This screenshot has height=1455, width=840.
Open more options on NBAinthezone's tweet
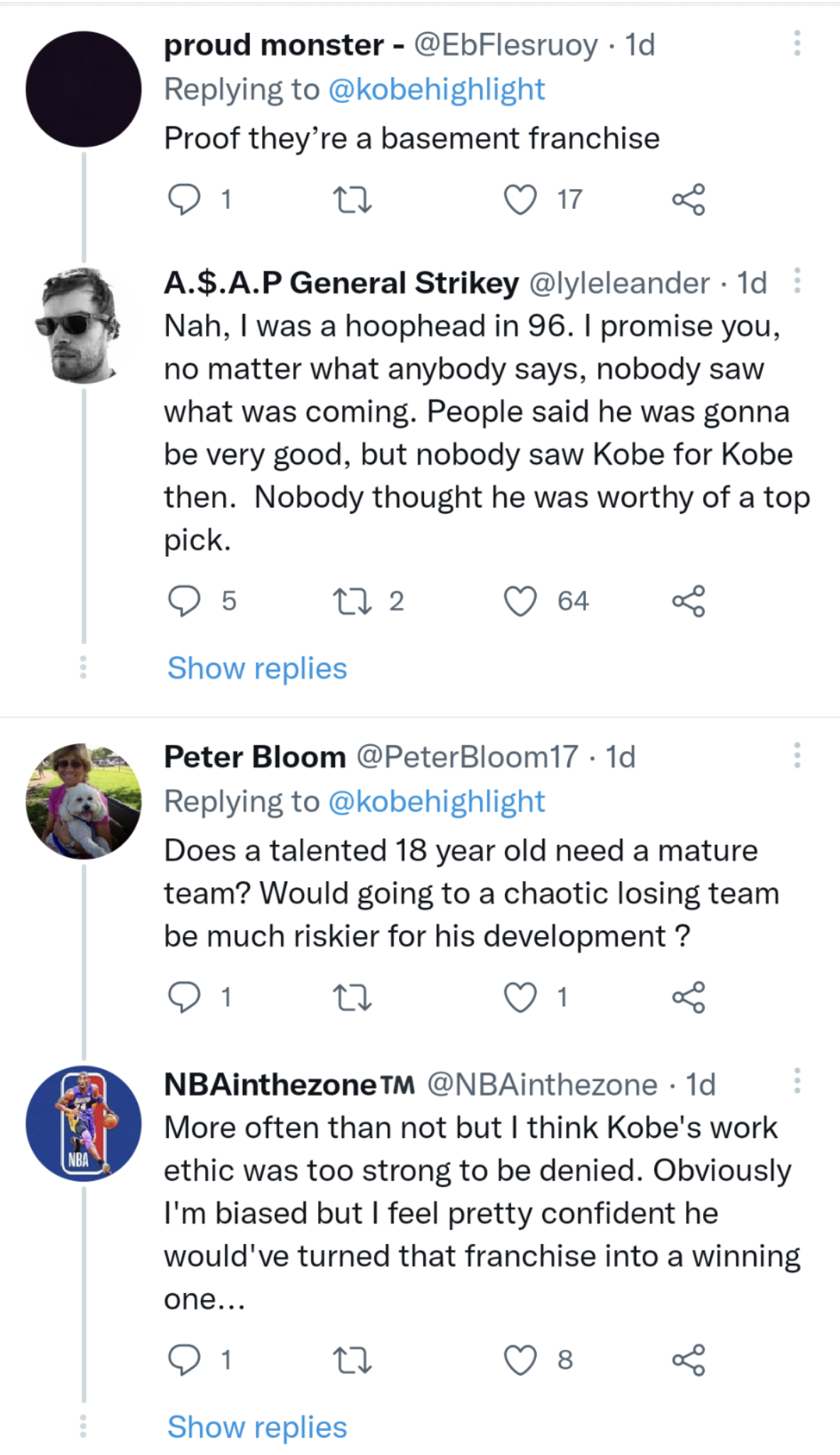(x=797, y=1081)
